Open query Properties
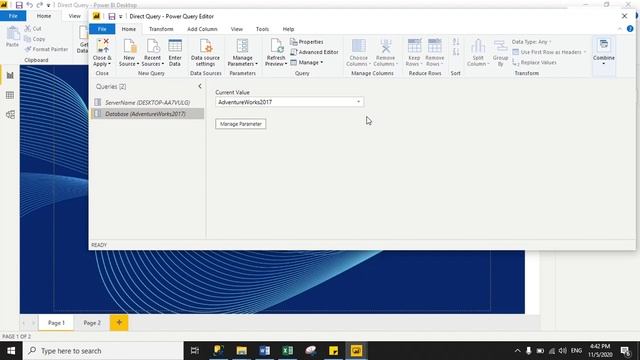 coord(307,42)
